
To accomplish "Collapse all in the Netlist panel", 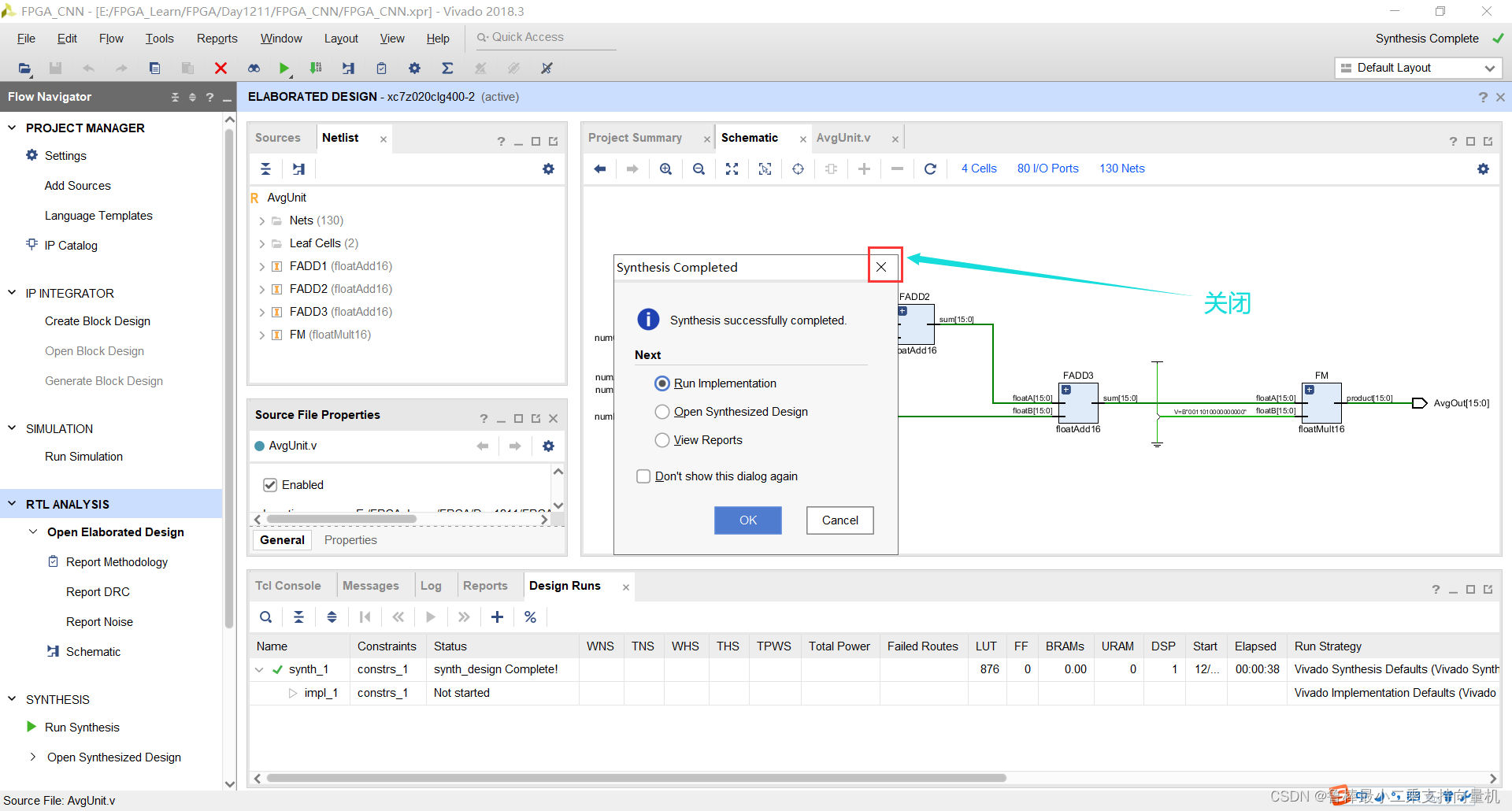I will [x=265, y=168].
